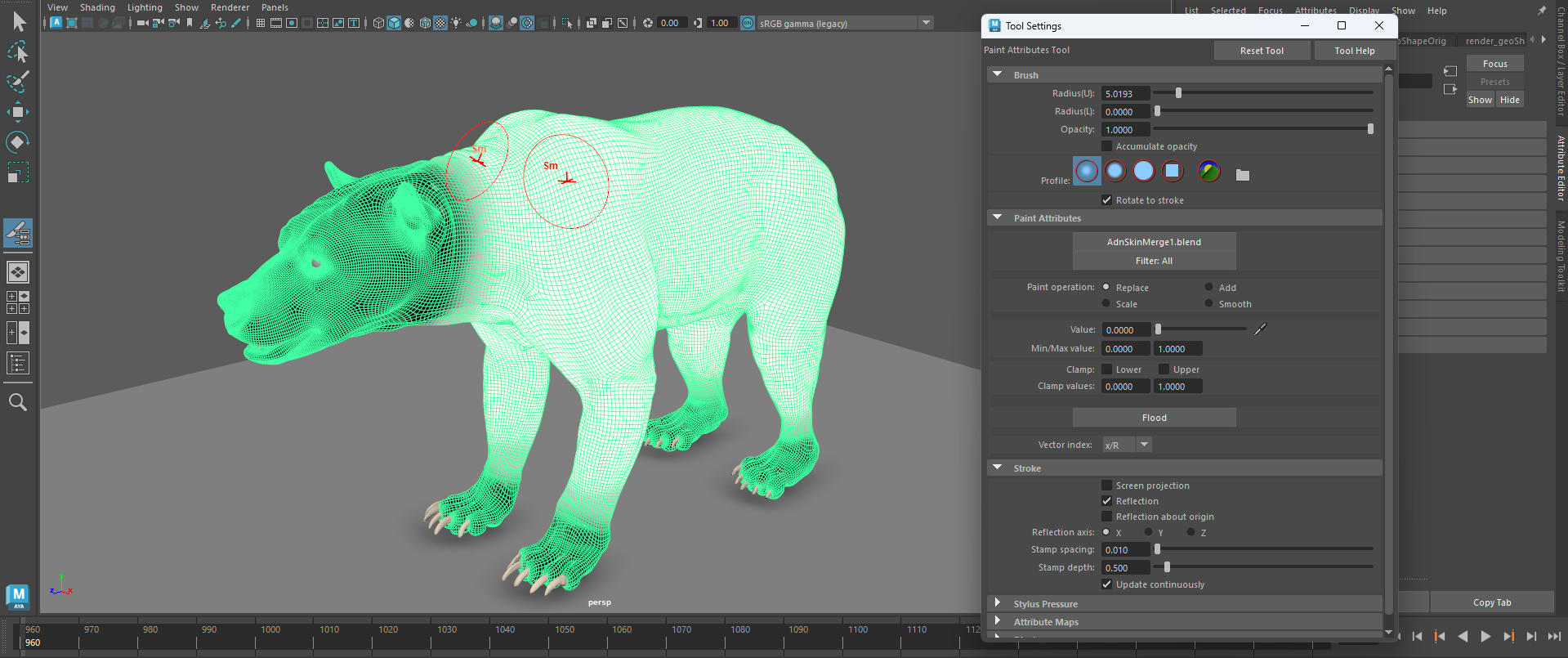The width and height of the screenshot is (1568, 658).
Task: Open brush profile browse folder icon
Action: (x=1242, y=175)
